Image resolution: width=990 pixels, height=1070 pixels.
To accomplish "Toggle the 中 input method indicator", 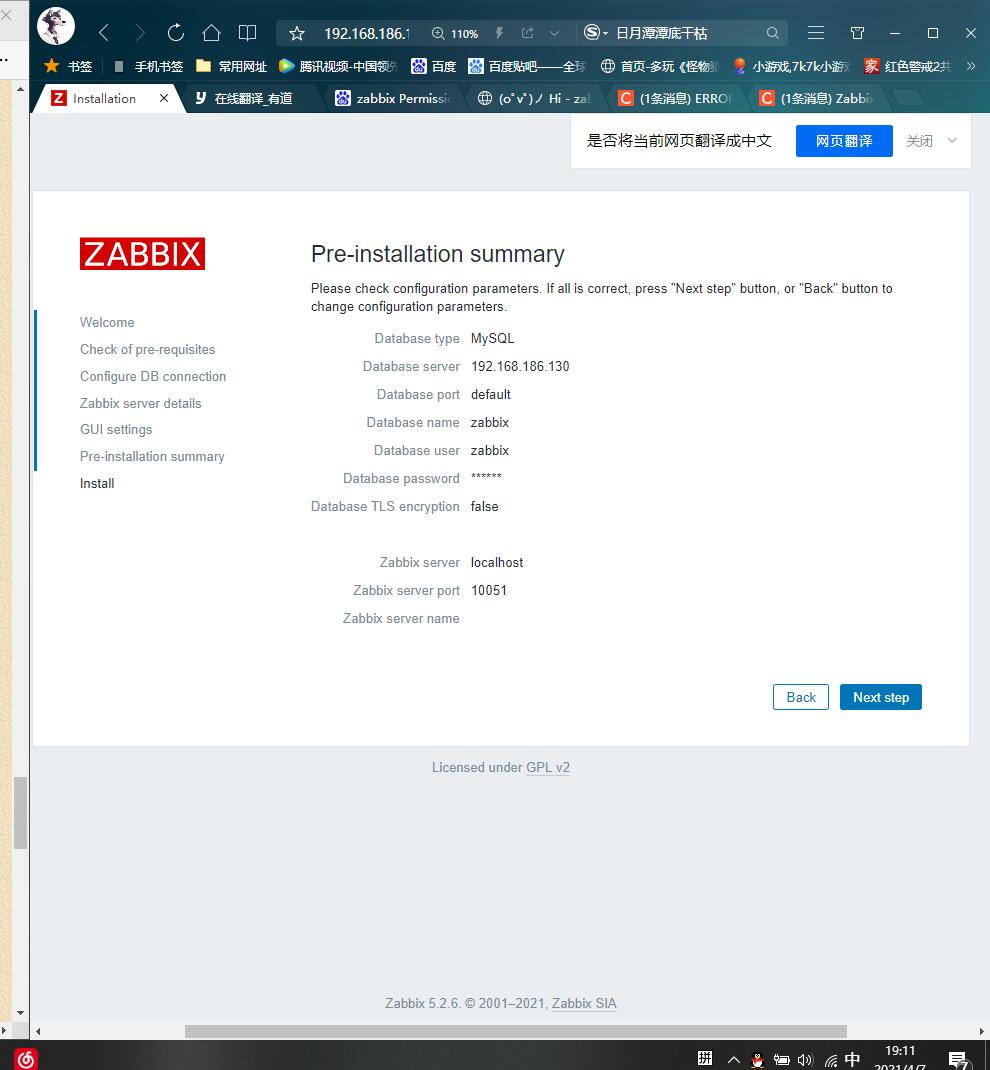I will click(x=852, y=1059).
